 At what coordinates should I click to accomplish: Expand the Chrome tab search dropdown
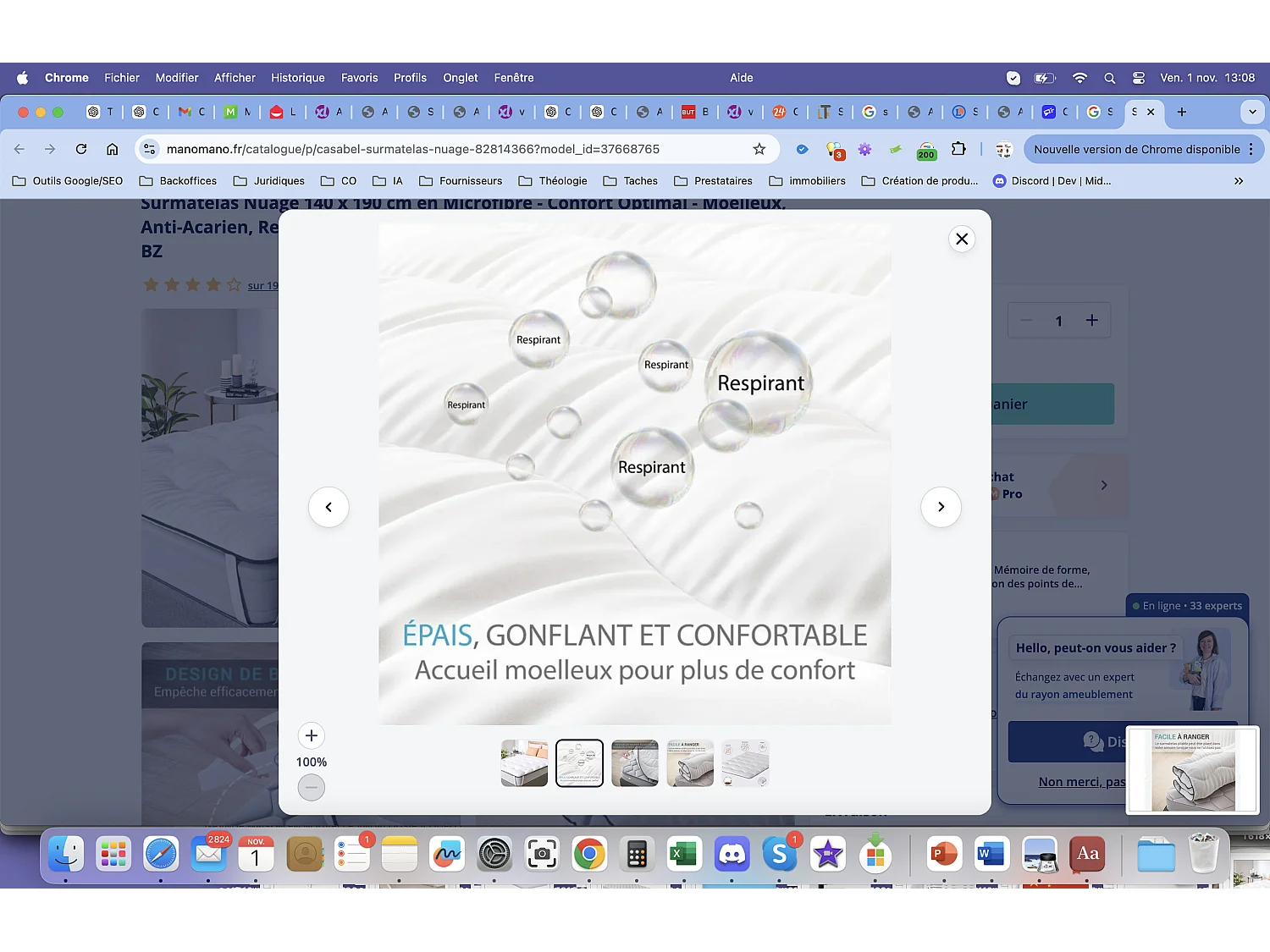tap(1252, 112)
